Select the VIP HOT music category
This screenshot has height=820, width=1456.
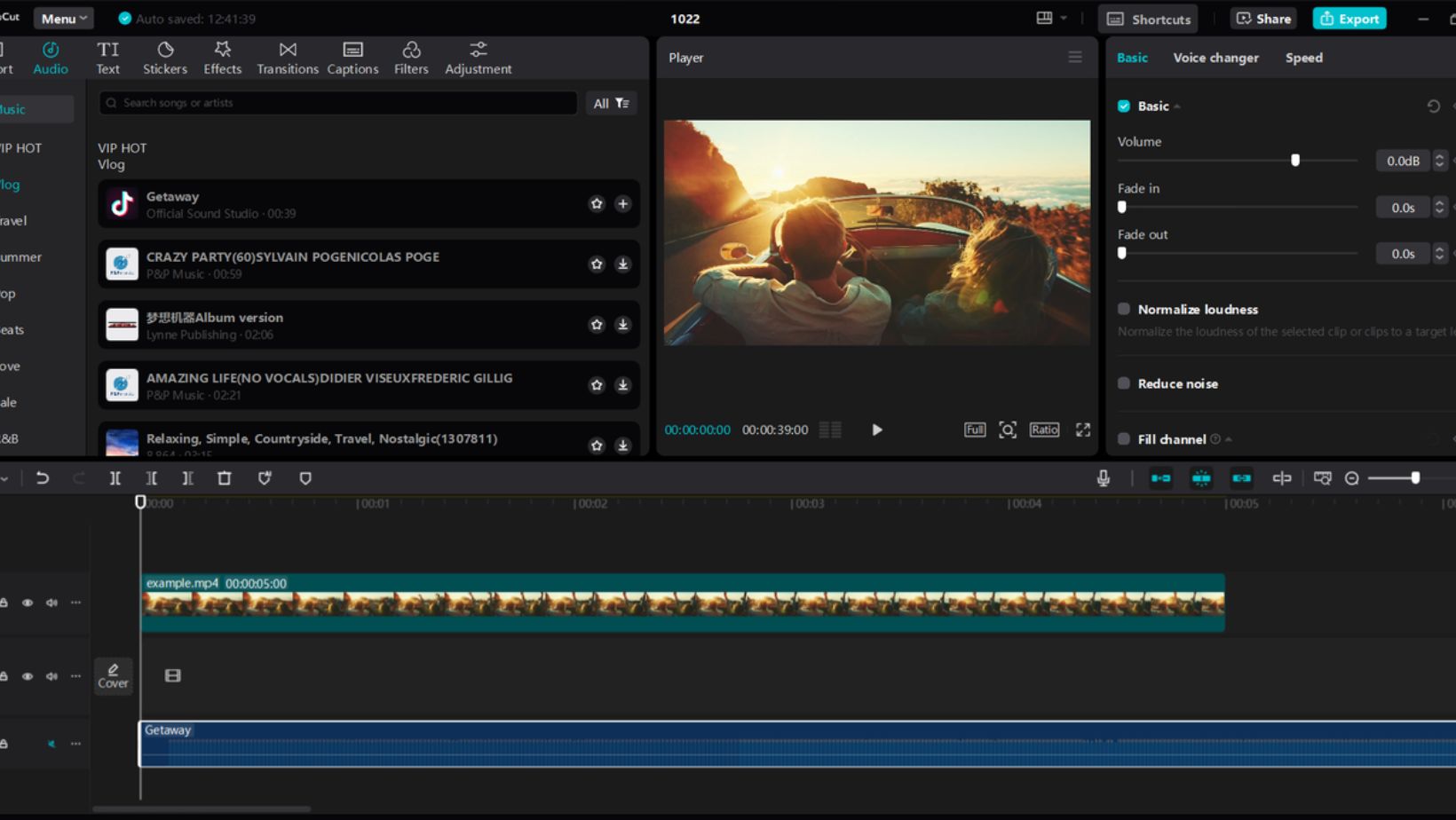click(21, 148)
